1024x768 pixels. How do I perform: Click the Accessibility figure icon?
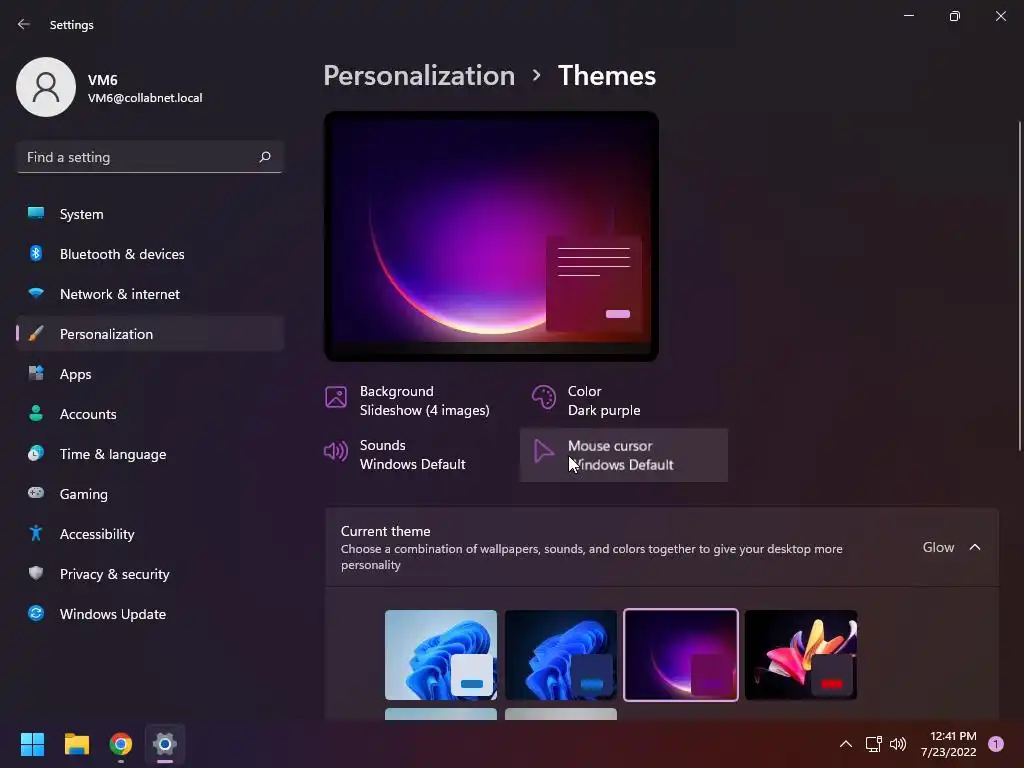coord(36,534)
